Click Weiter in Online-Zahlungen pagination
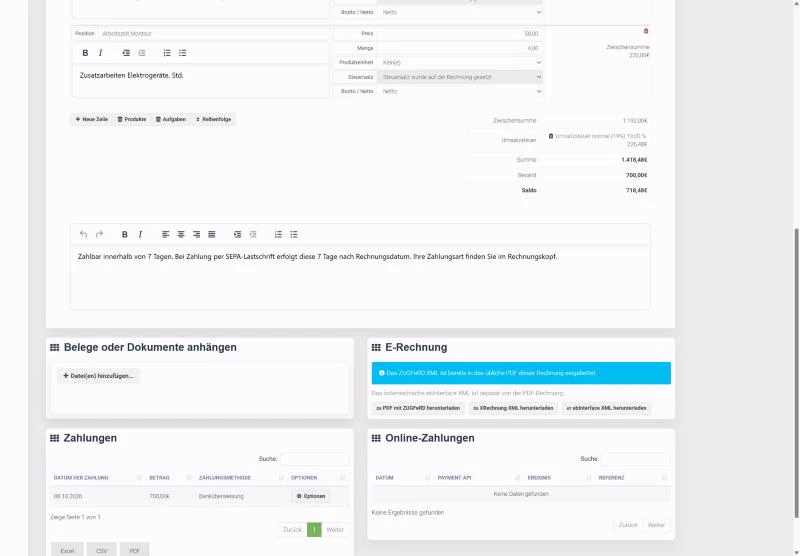This screenshot has width=800, height=556. pos(656,525)
